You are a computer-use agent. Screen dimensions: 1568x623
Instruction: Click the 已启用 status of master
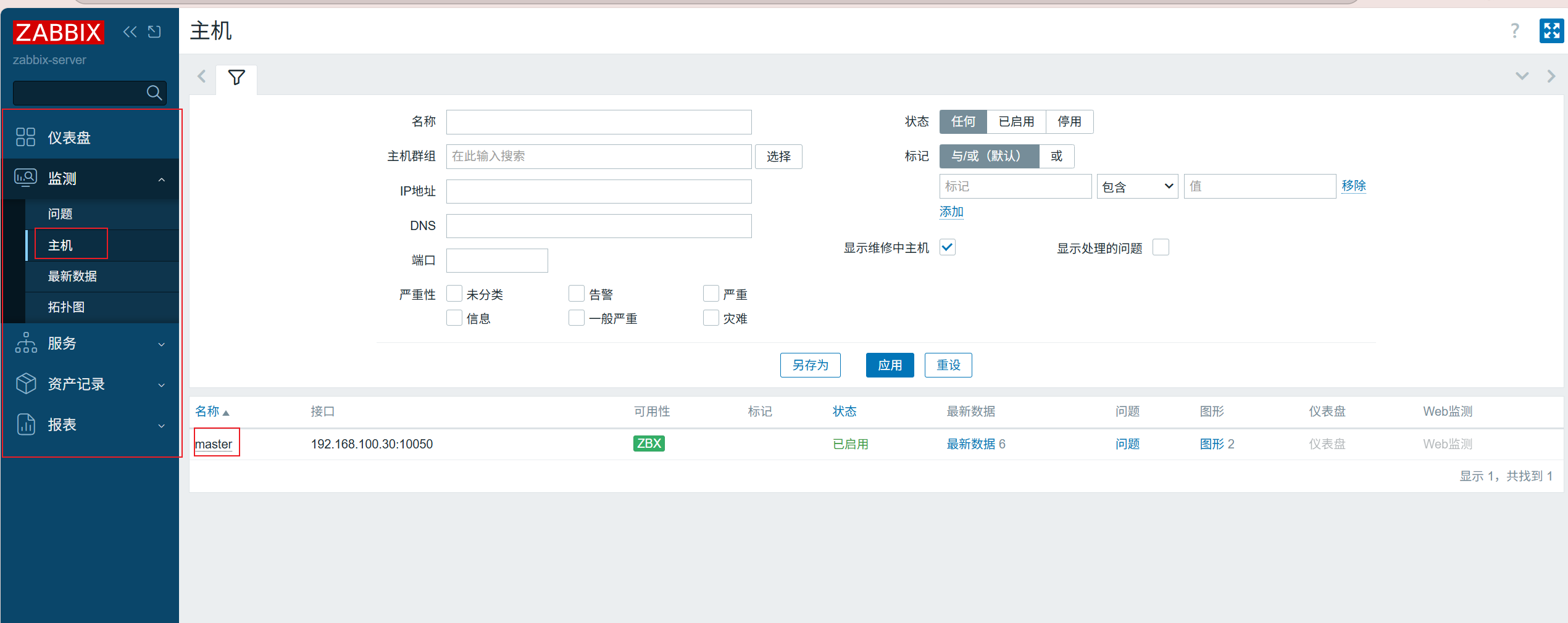[851, 444]
